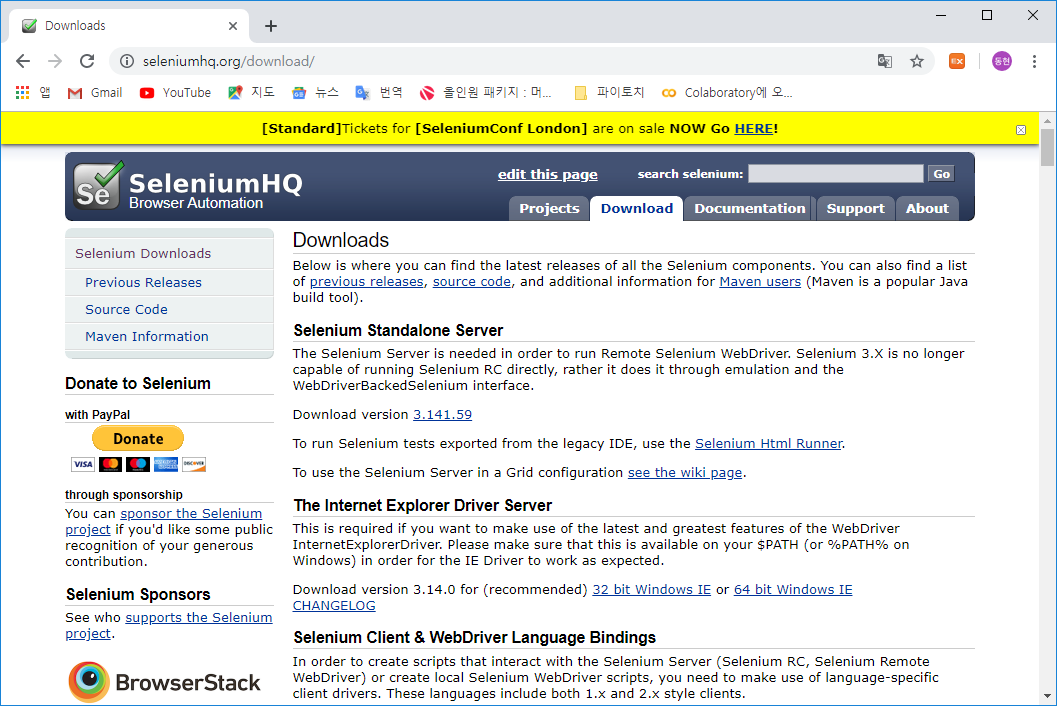Screen dimensions: 1057x706
Task: Click the page scrollbar up arrow
Action: (x=1047, y=120)
